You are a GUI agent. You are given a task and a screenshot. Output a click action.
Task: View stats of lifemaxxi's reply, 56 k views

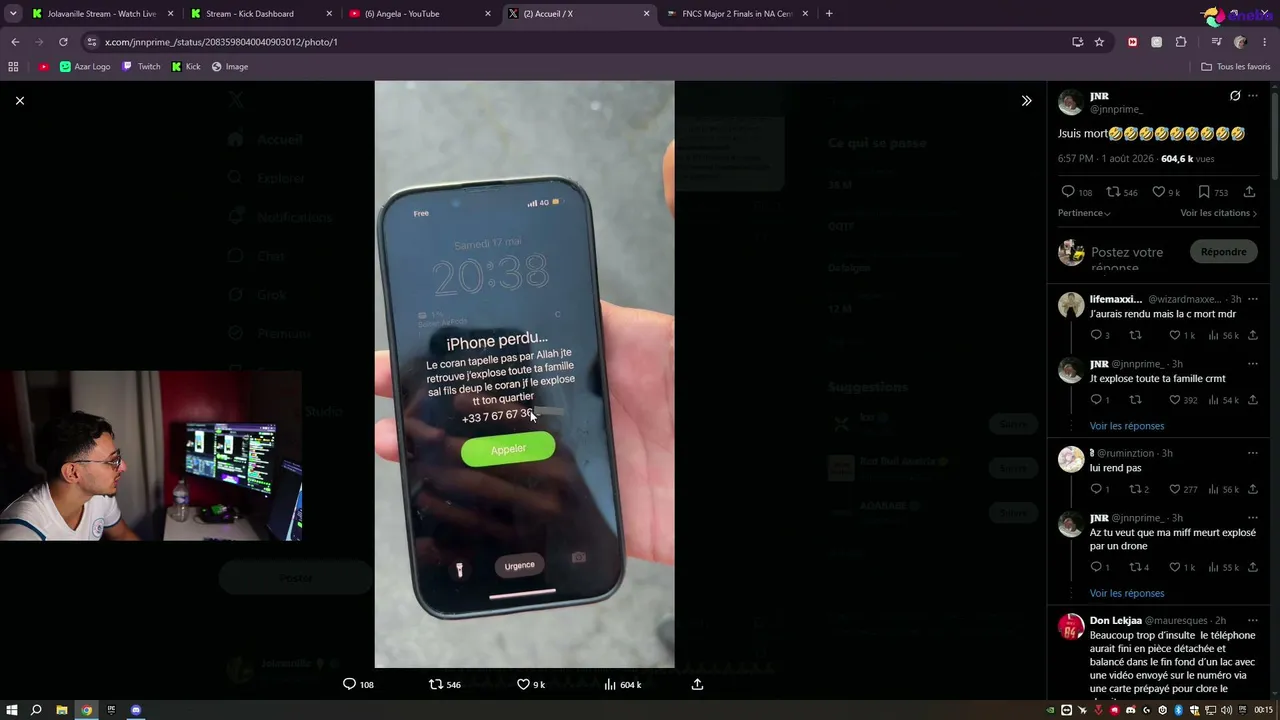coord(1223,335)
